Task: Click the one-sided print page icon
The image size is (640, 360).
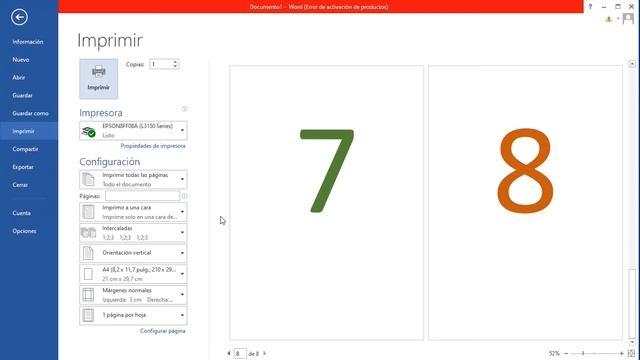Action: point(88,212)
